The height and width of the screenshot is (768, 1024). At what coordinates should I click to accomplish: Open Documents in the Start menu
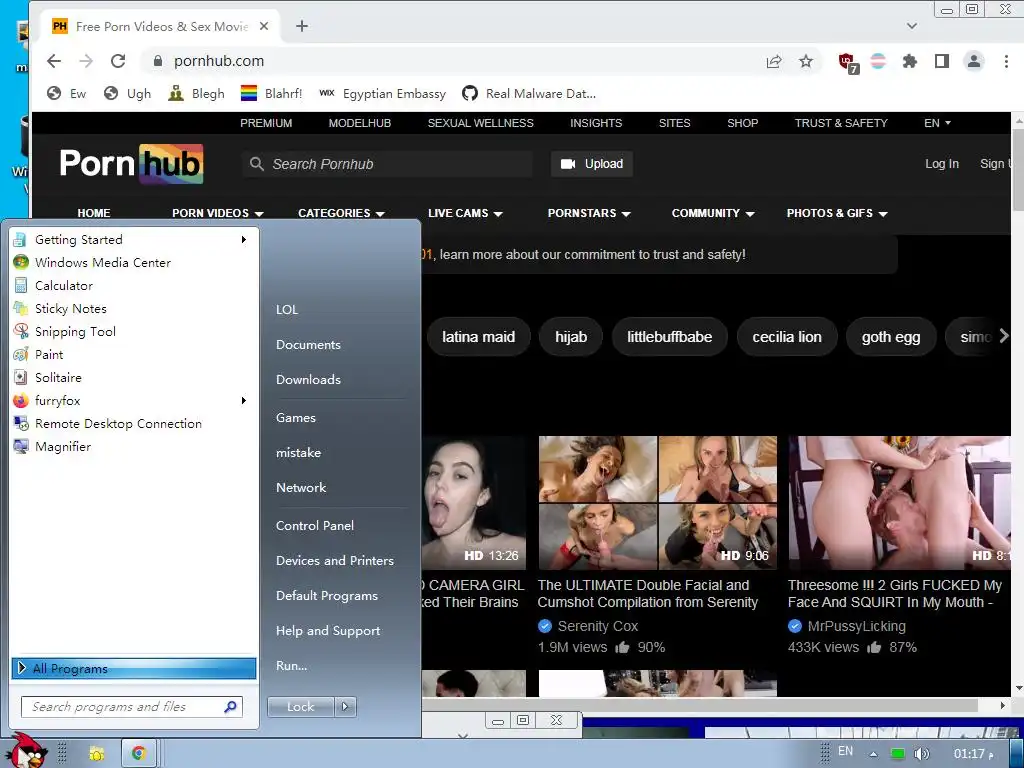tap(308, 345)
